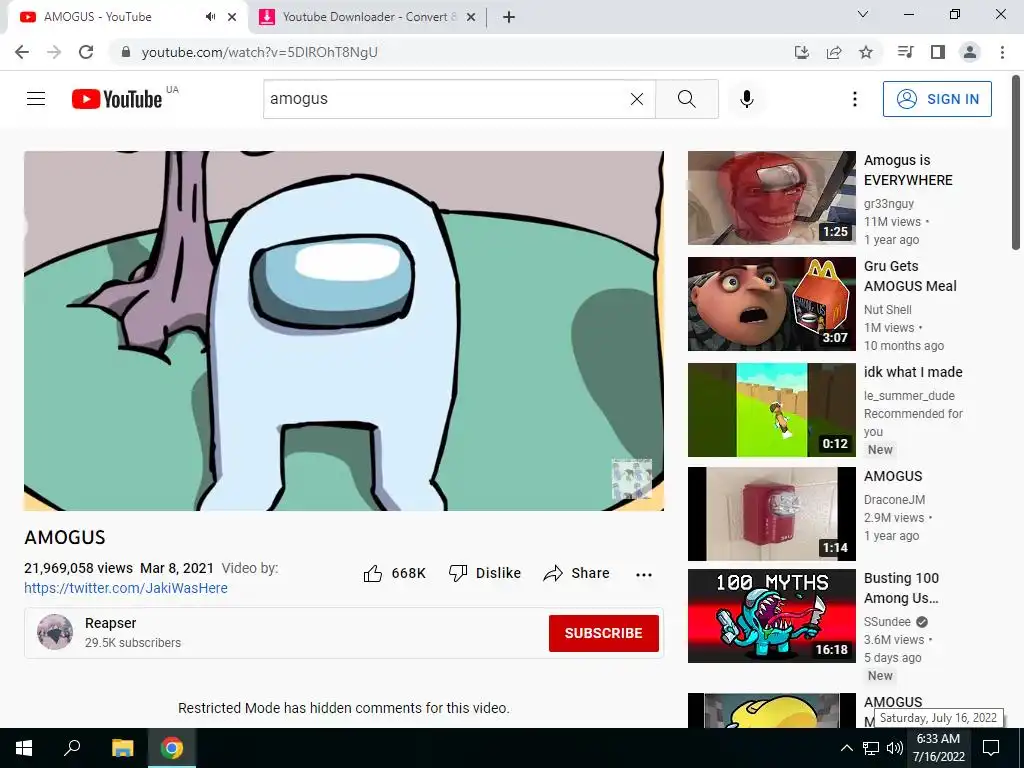Open the DraconeJM AMOGUS fire alarm thumbnail
This screenshot has height=768, width=1024.
[771, 513]
